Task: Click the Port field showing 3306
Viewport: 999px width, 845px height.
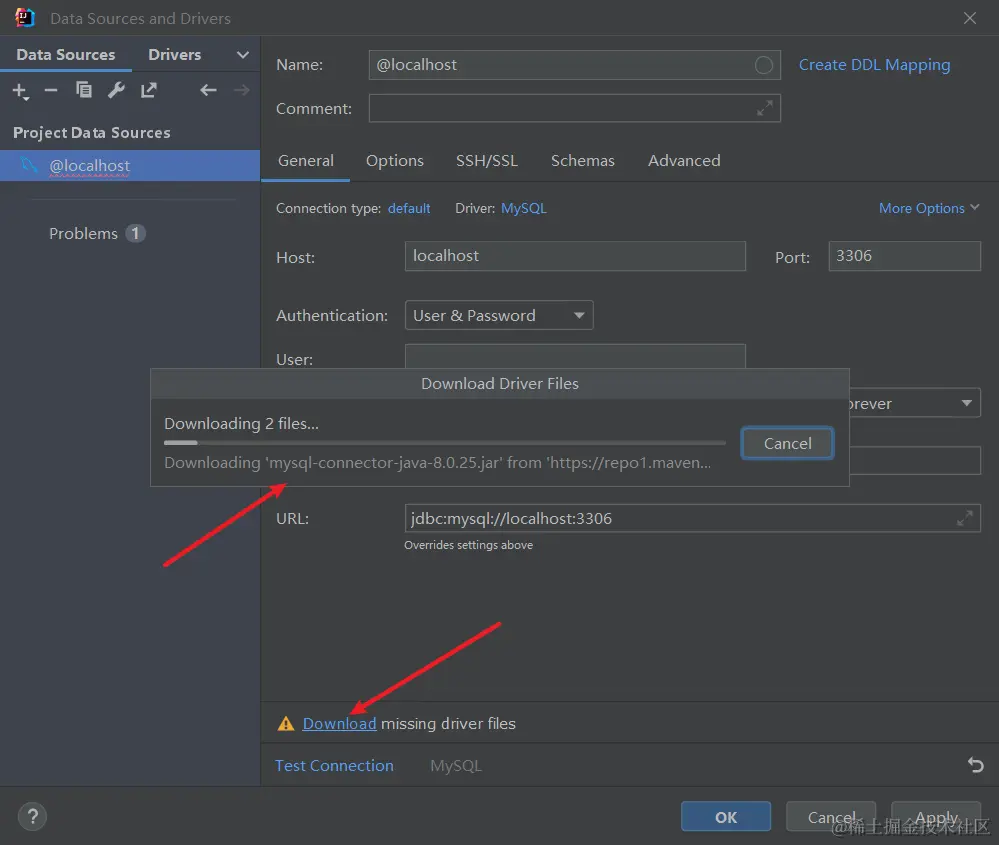Action: (904, 256)
